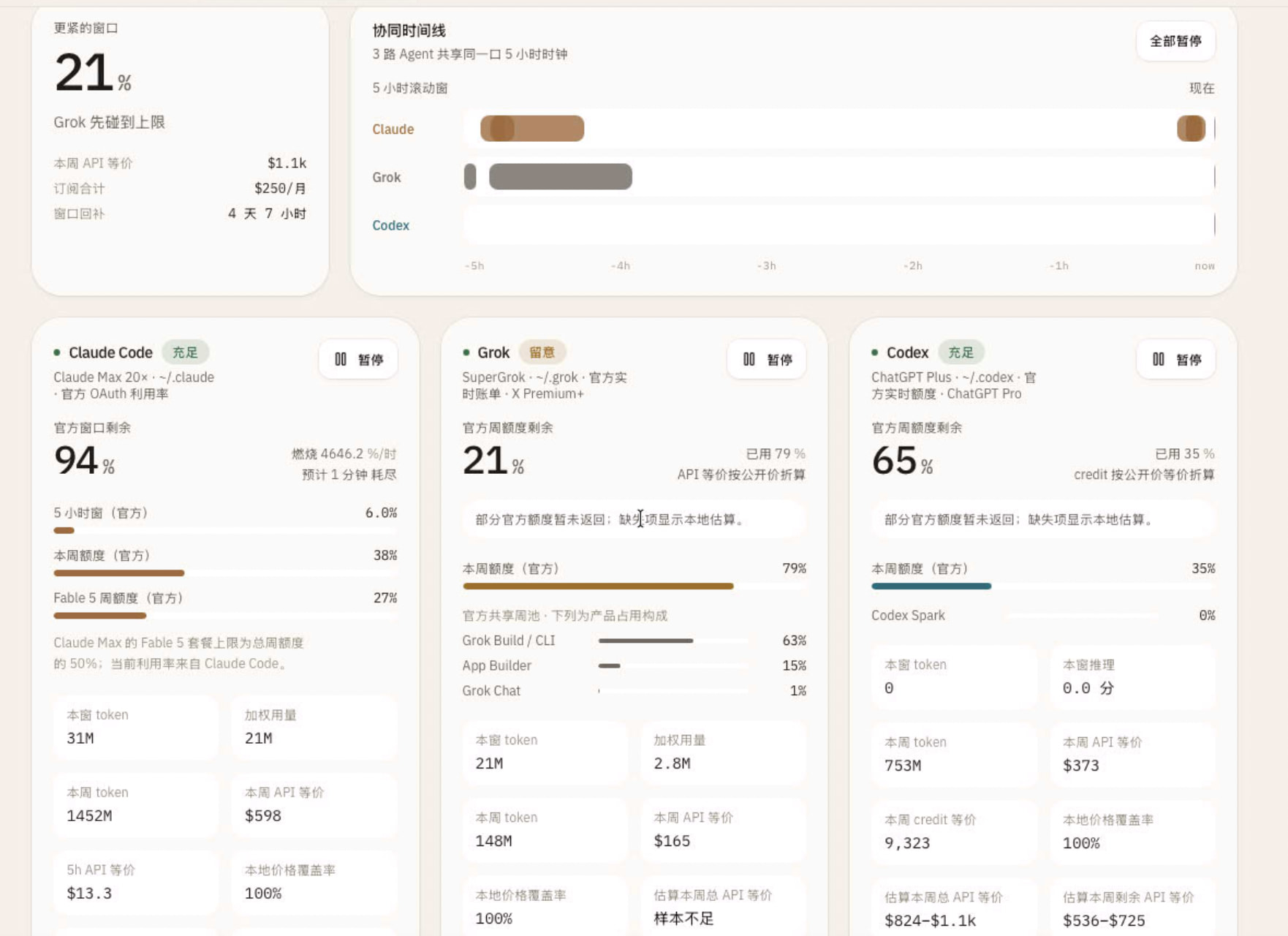Pause the Grok agent card
Image resolution: width=1288 pixels, height=936 pixels.
[767, 359]
